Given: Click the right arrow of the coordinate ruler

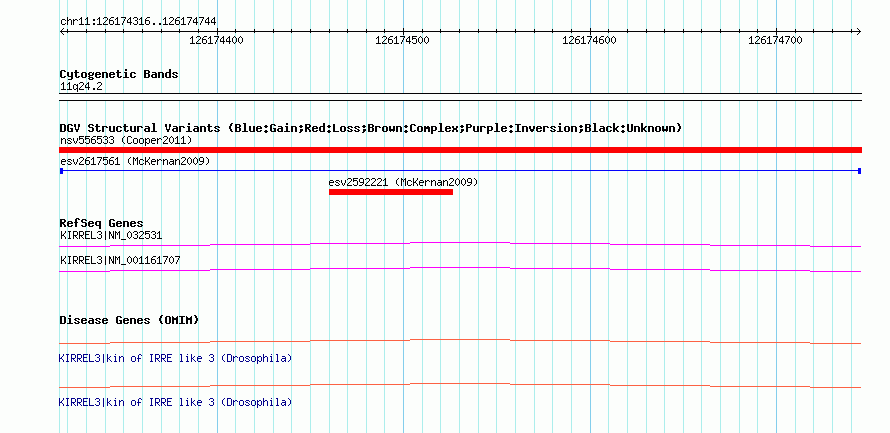Looking at the screenshot, I should [858, 31].
